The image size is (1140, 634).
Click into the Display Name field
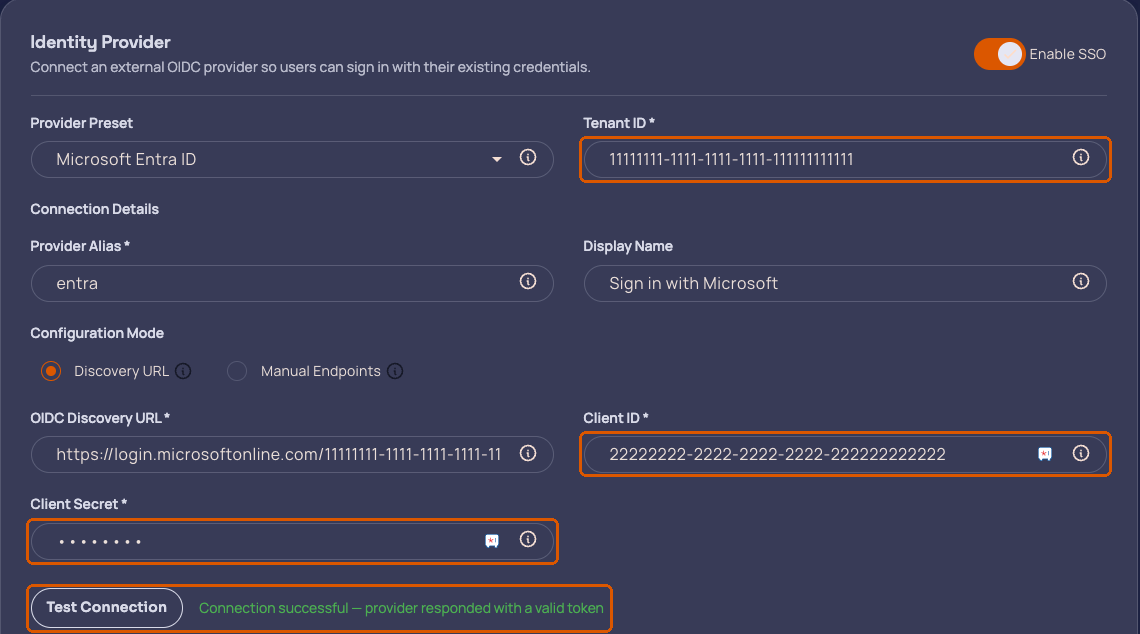(845, 284)
